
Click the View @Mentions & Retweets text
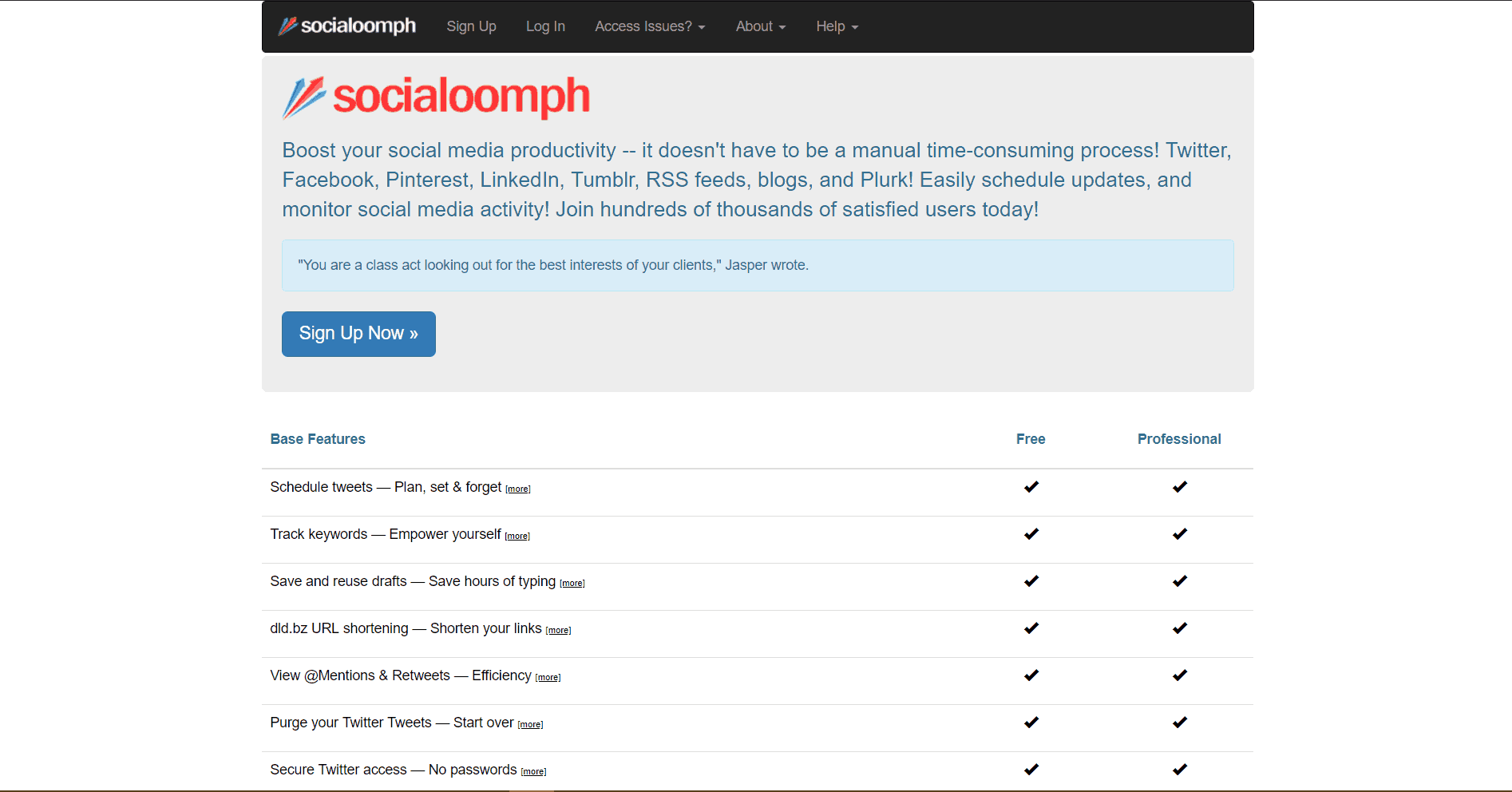(401, 675)
